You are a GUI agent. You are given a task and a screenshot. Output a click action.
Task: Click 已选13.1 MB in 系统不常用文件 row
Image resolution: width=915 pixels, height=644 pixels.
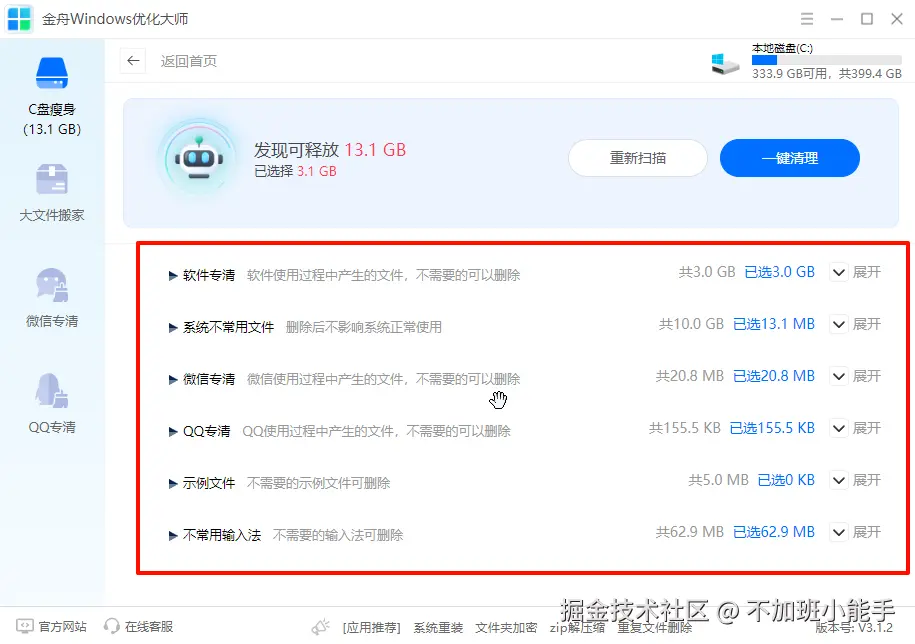click(774, 324)
